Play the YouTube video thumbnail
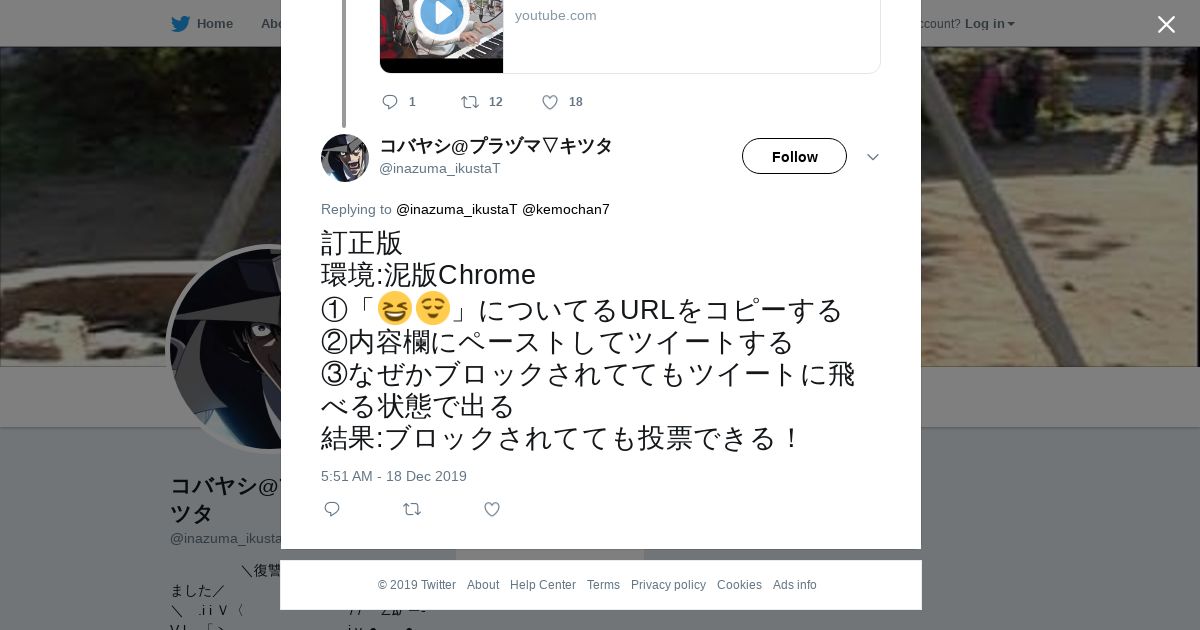This screenshot has height=630, width=1200. coord(441,16)
